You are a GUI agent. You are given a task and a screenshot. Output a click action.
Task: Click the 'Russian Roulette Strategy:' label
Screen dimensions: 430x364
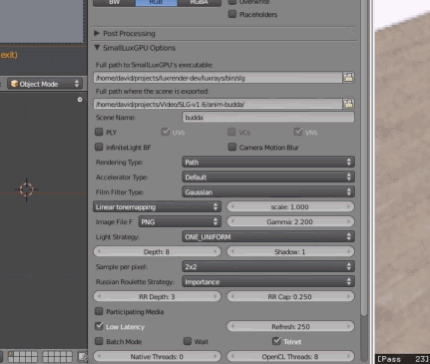[x=135, y=282]
